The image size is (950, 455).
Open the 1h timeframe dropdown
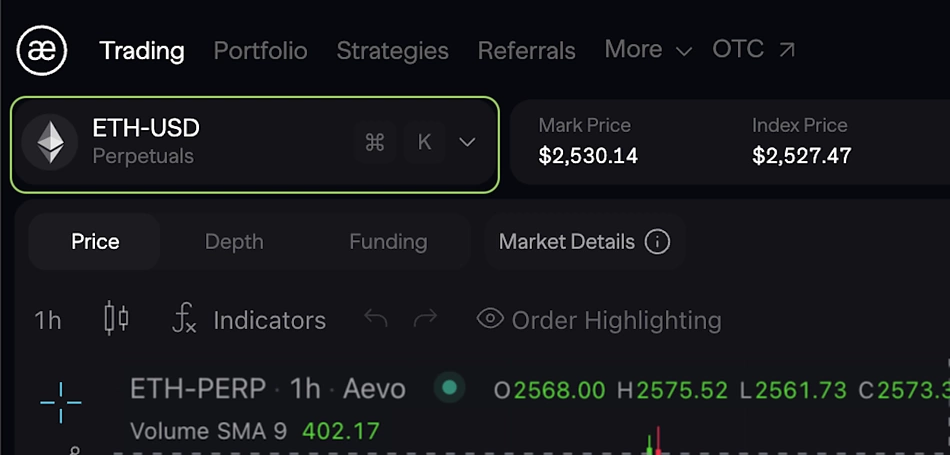click(47, 320)
